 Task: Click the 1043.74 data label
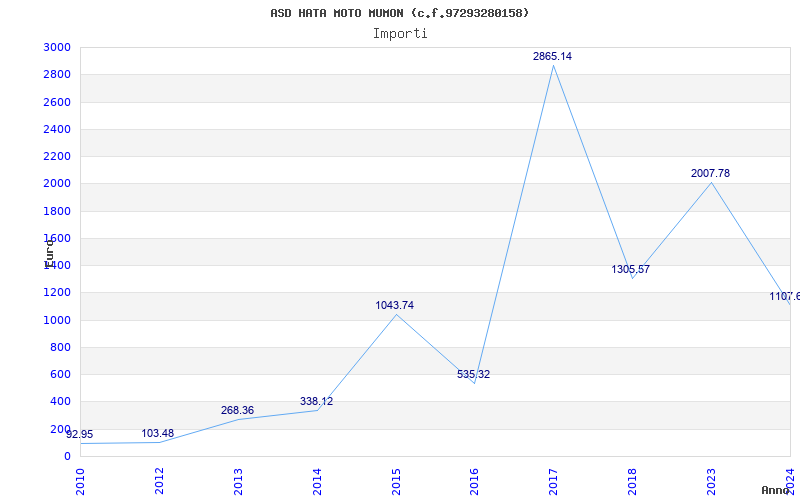coord(394,306)
